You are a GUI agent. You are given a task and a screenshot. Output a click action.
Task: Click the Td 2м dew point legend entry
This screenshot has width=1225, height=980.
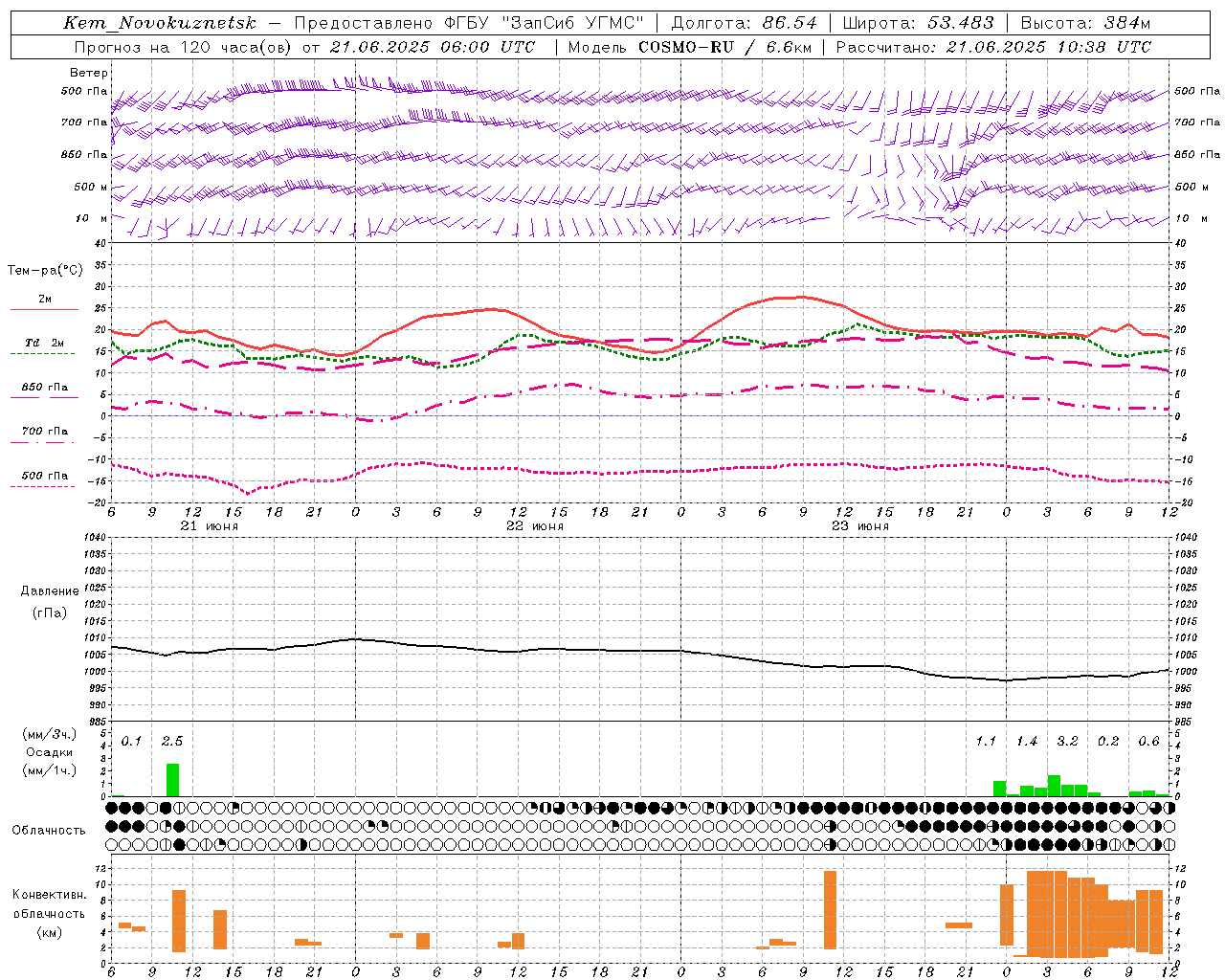[45, 343]
